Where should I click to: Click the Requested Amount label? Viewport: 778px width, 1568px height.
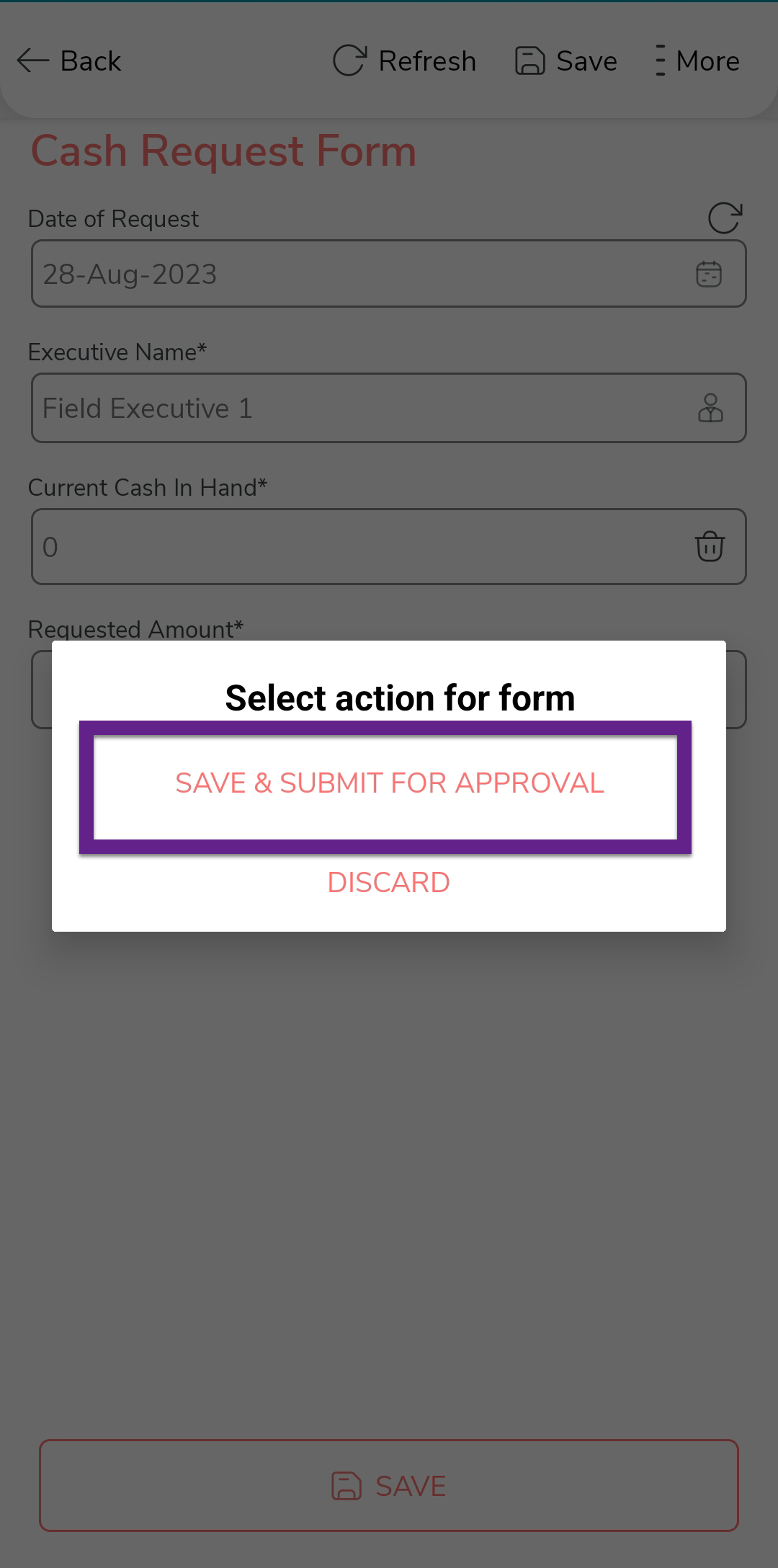pos(135,629)
